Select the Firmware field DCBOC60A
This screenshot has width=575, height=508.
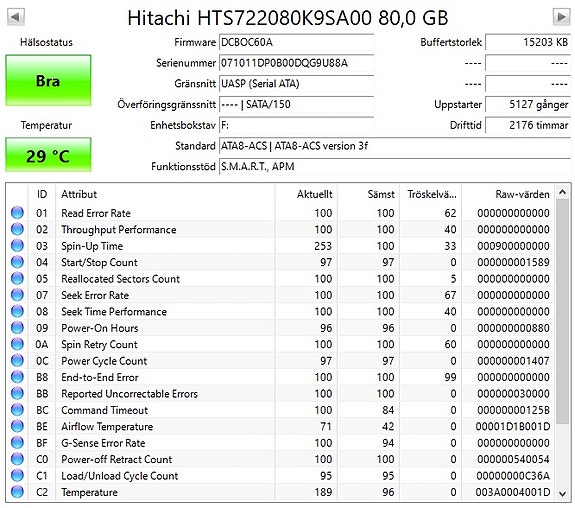click(x=296, y=43)
